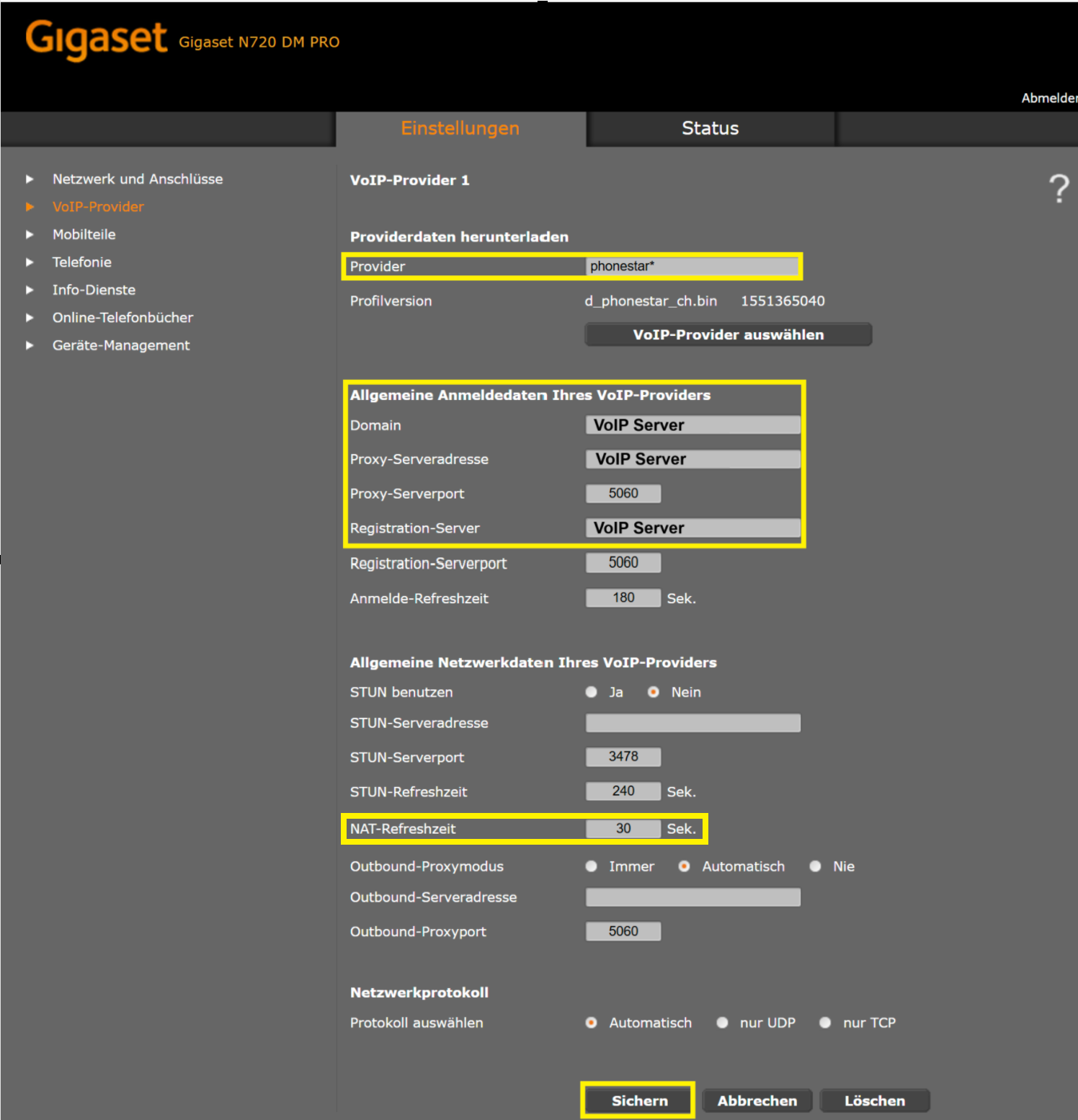Viewport: 1078px width, 1120px height.
Task: Click the Outbound-Proxyport field
Action: [x=623, y=931]
